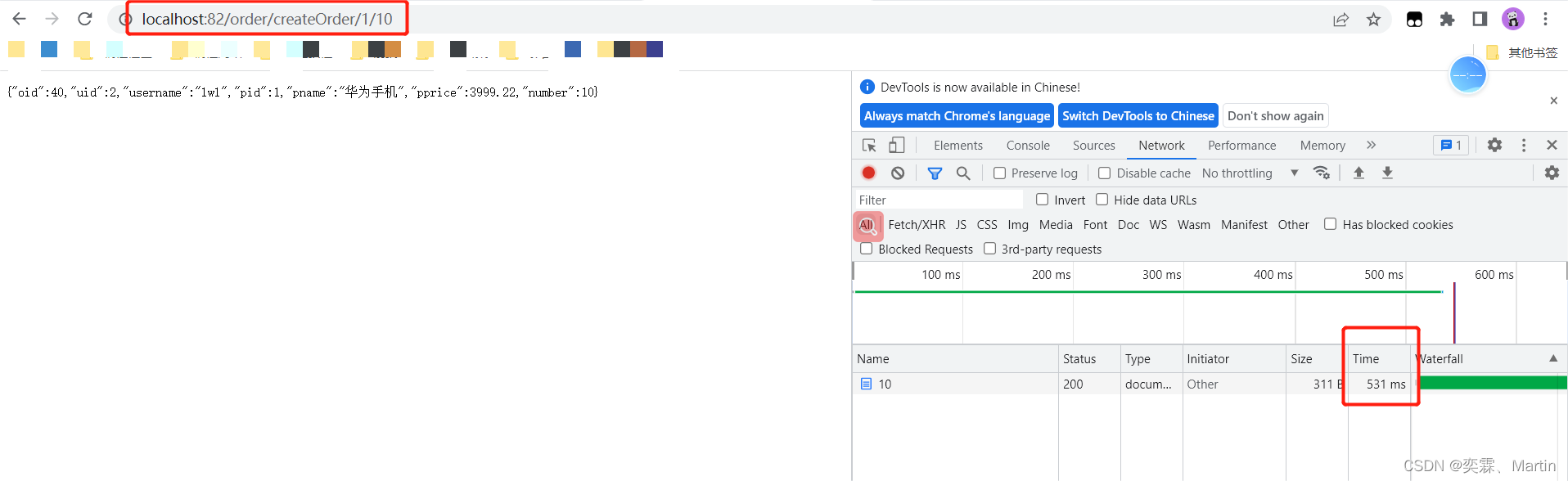
Task: Open search in Network panel
Action: (963, 173)
